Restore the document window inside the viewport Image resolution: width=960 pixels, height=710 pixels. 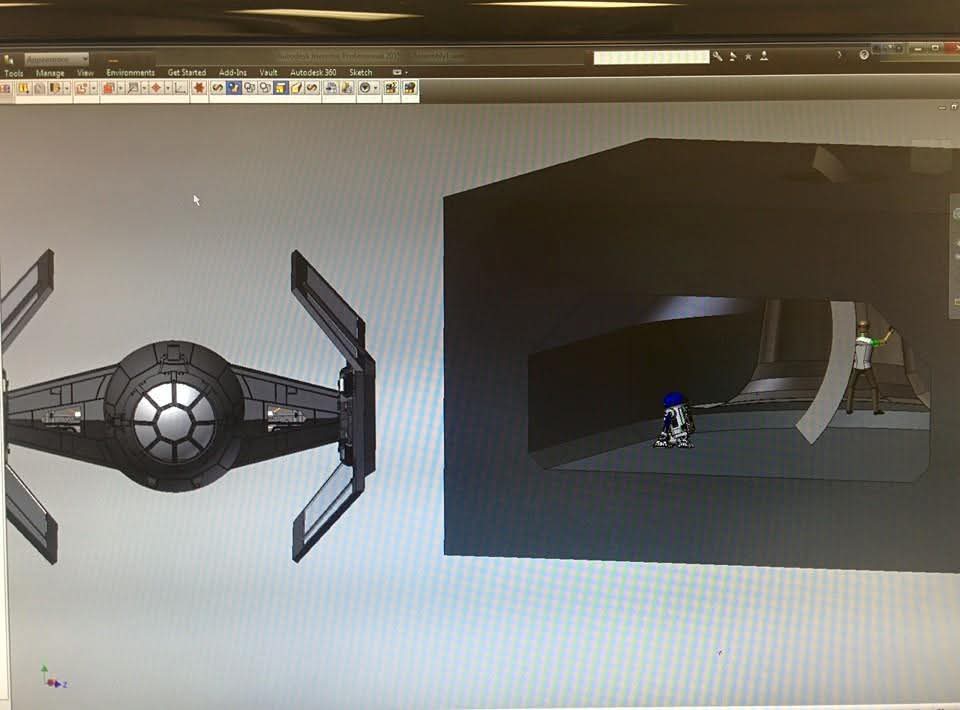(x=954, y=107)
